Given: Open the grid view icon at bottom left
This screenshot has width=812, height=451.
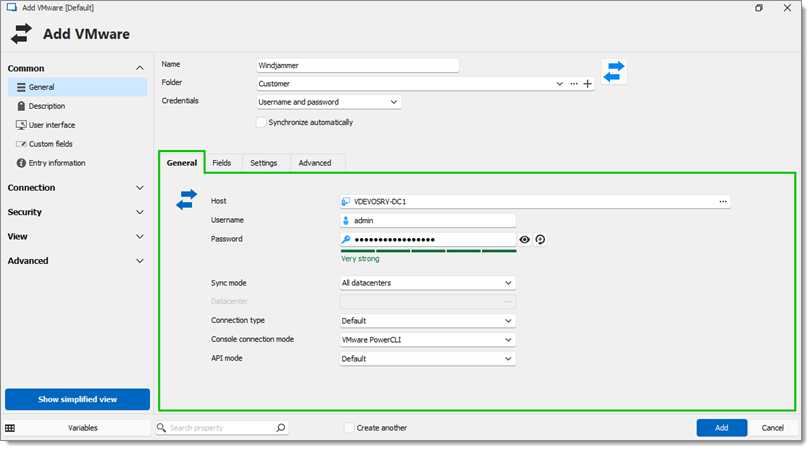Looking at the screenshot, I should point(10,428).
